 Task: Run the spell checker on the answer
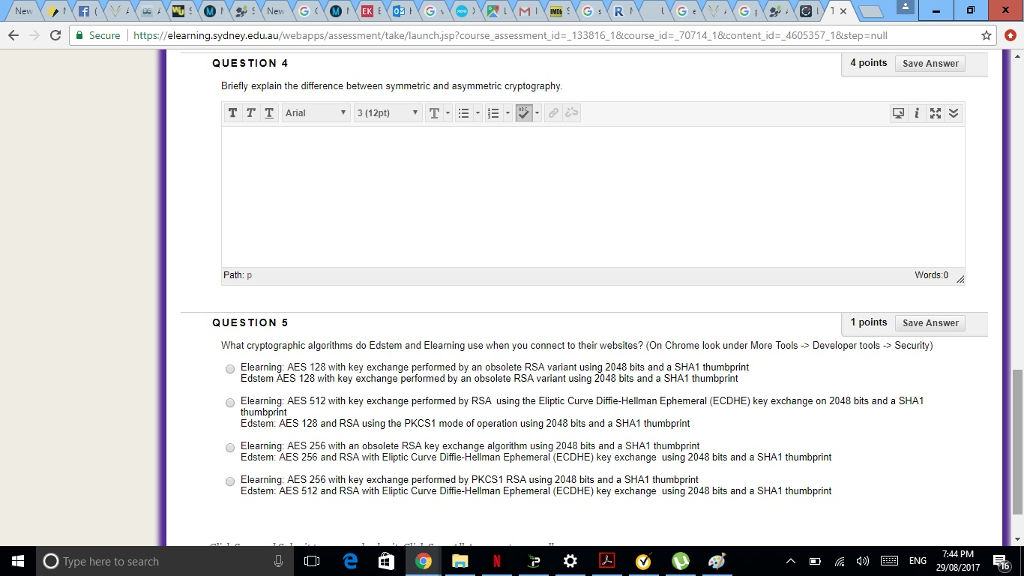(522, 112)
